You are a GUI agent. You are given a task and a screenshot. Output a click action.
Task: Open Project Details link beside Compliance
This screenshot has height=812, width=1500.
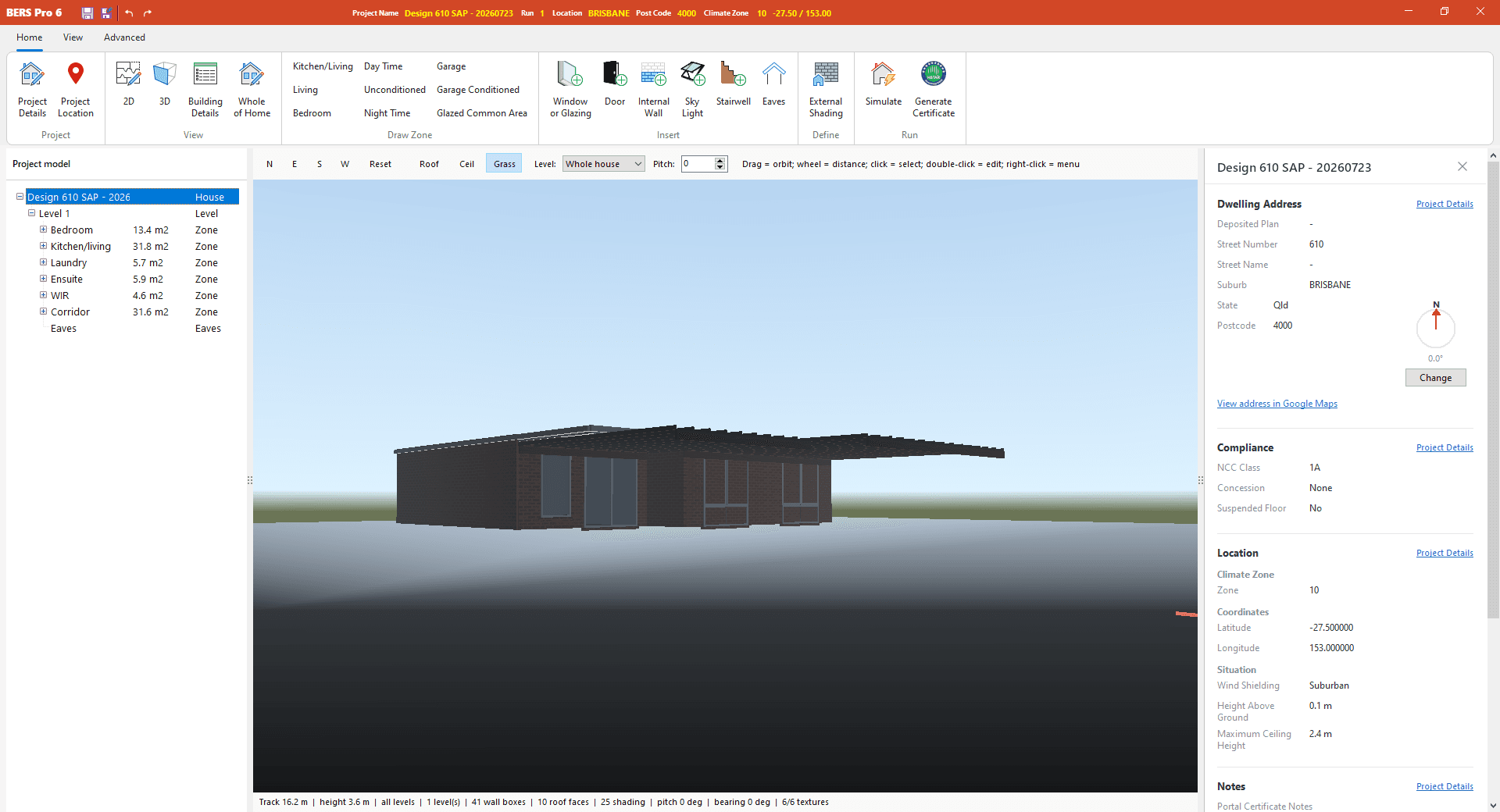(1445, 447)
